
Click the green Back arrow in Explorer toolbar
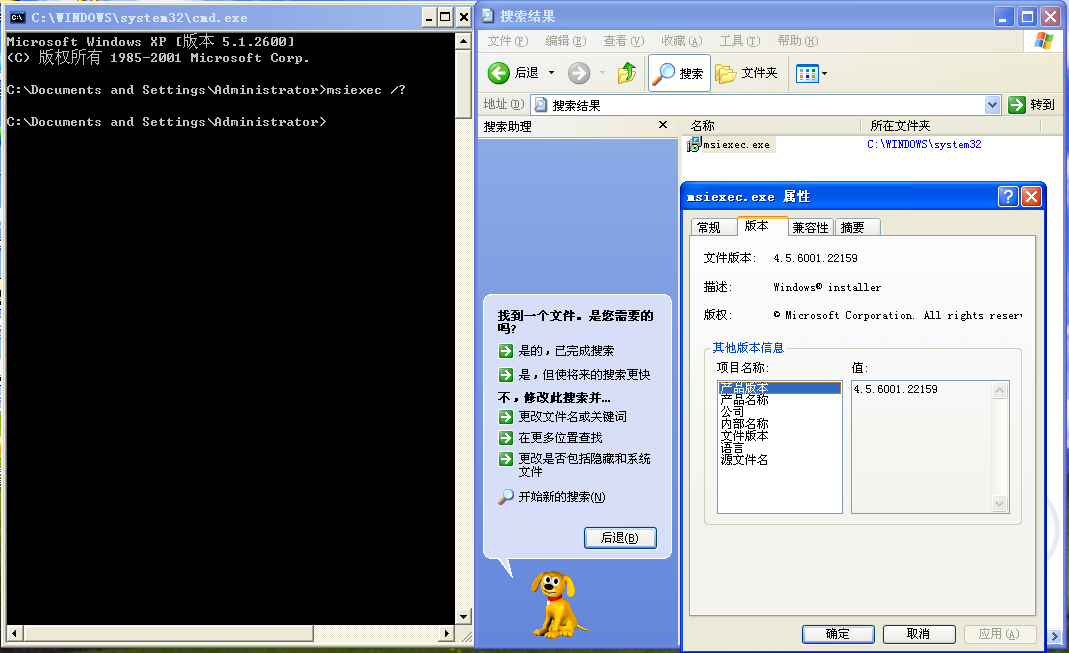(x=499, y=72)
